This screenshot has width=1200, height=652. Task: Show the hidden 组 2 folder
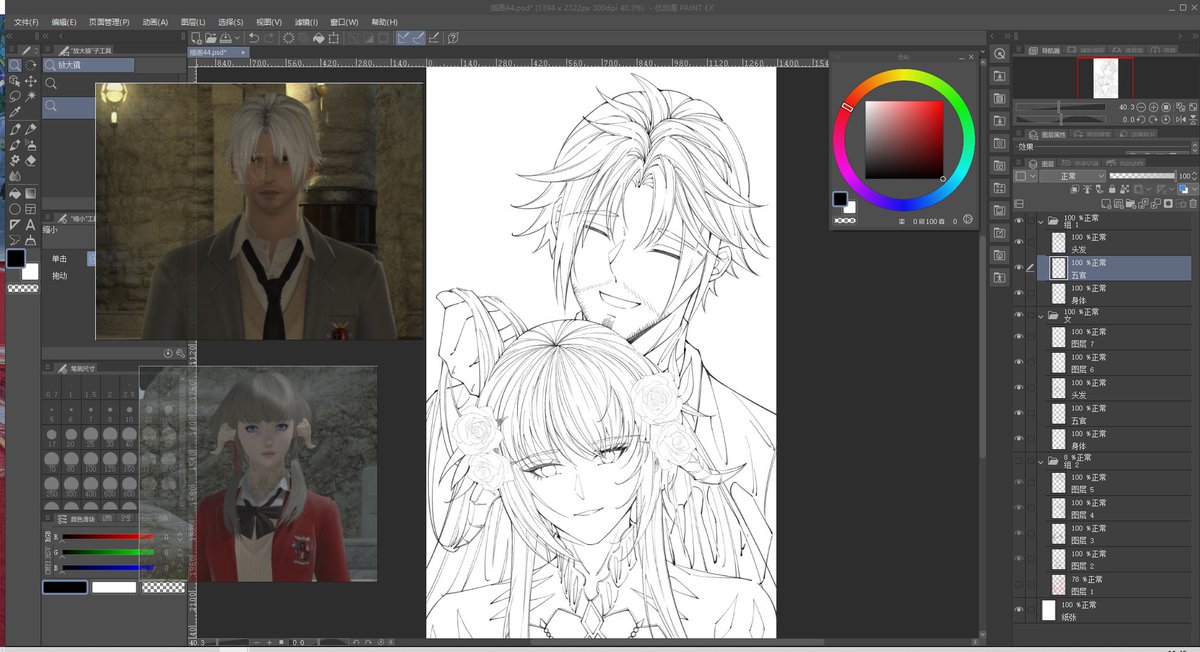click(x=1019, y=461)
